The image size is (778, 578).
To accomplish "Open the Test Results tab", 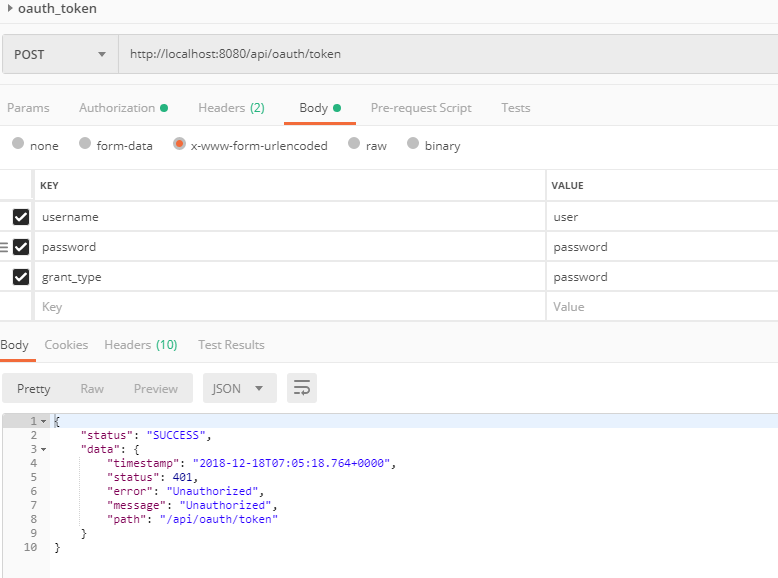I will (x=231, y=345).
